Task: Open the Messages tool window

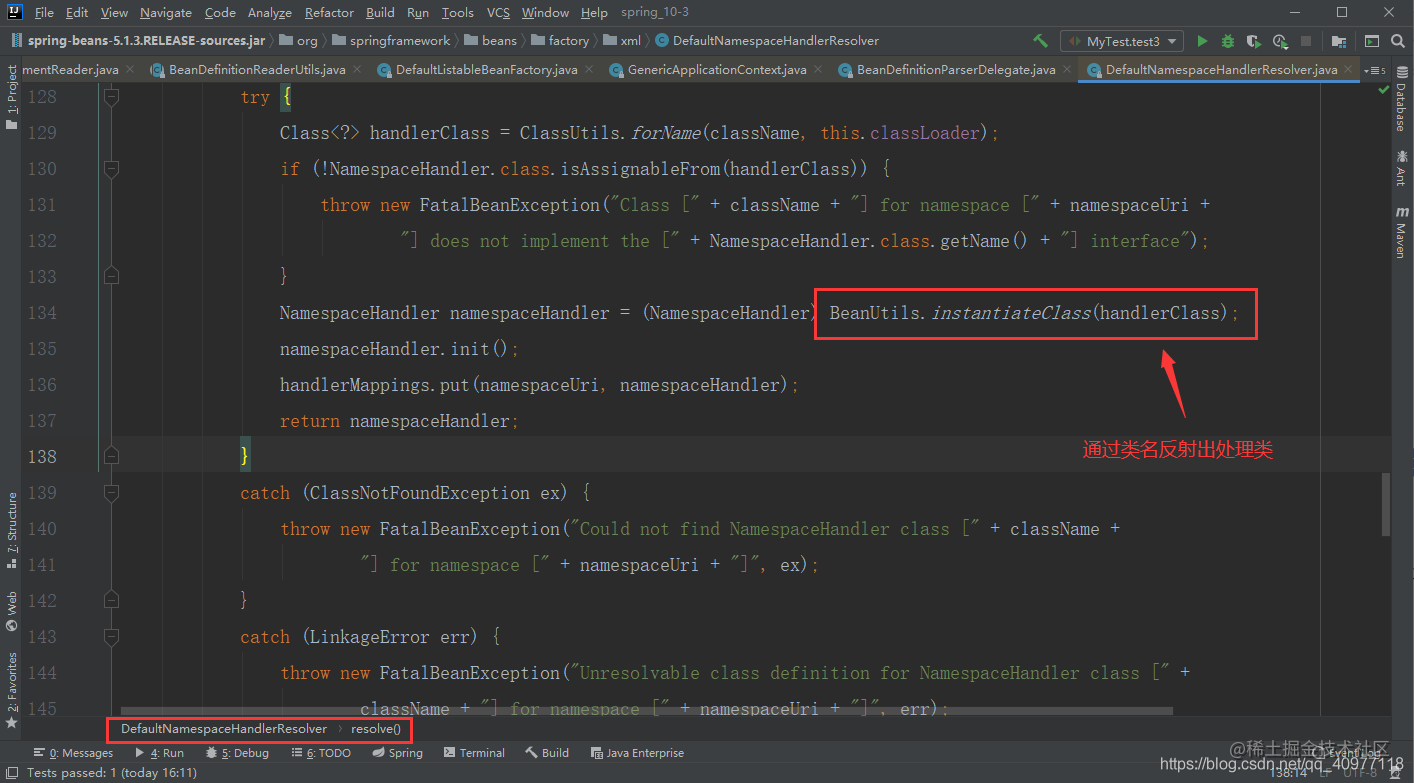Action: 73,753
